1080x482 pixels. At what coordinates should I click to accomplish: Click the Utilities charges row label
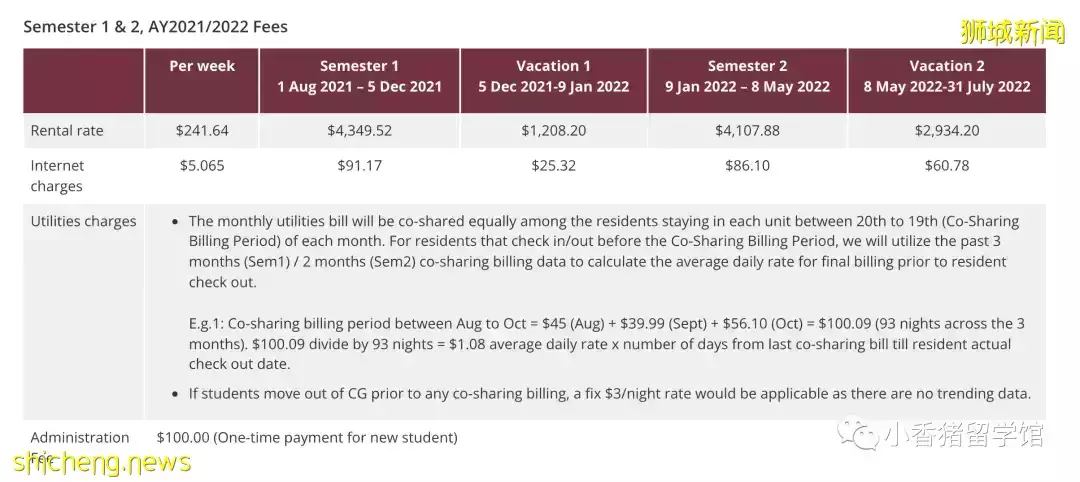83,221
